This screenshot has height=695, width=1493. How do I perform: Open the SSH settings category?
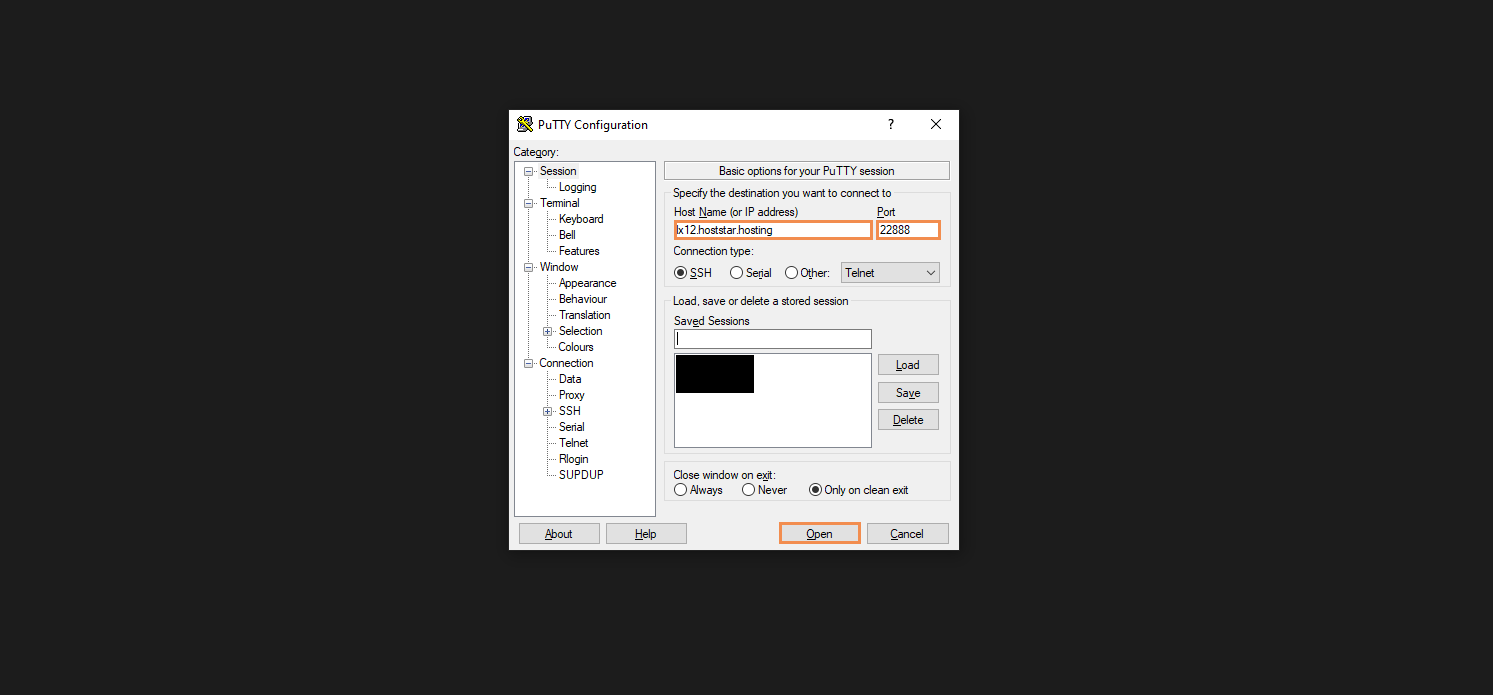570,411
